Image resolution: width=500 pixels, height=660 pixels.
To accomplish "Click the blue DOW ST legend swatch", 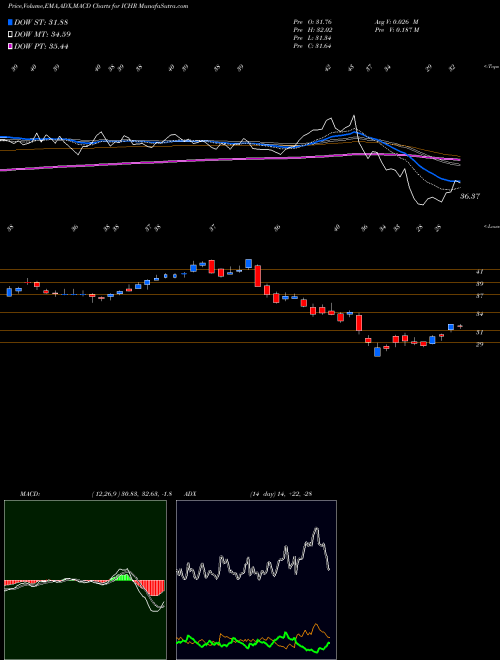I will tap(11, 22).
